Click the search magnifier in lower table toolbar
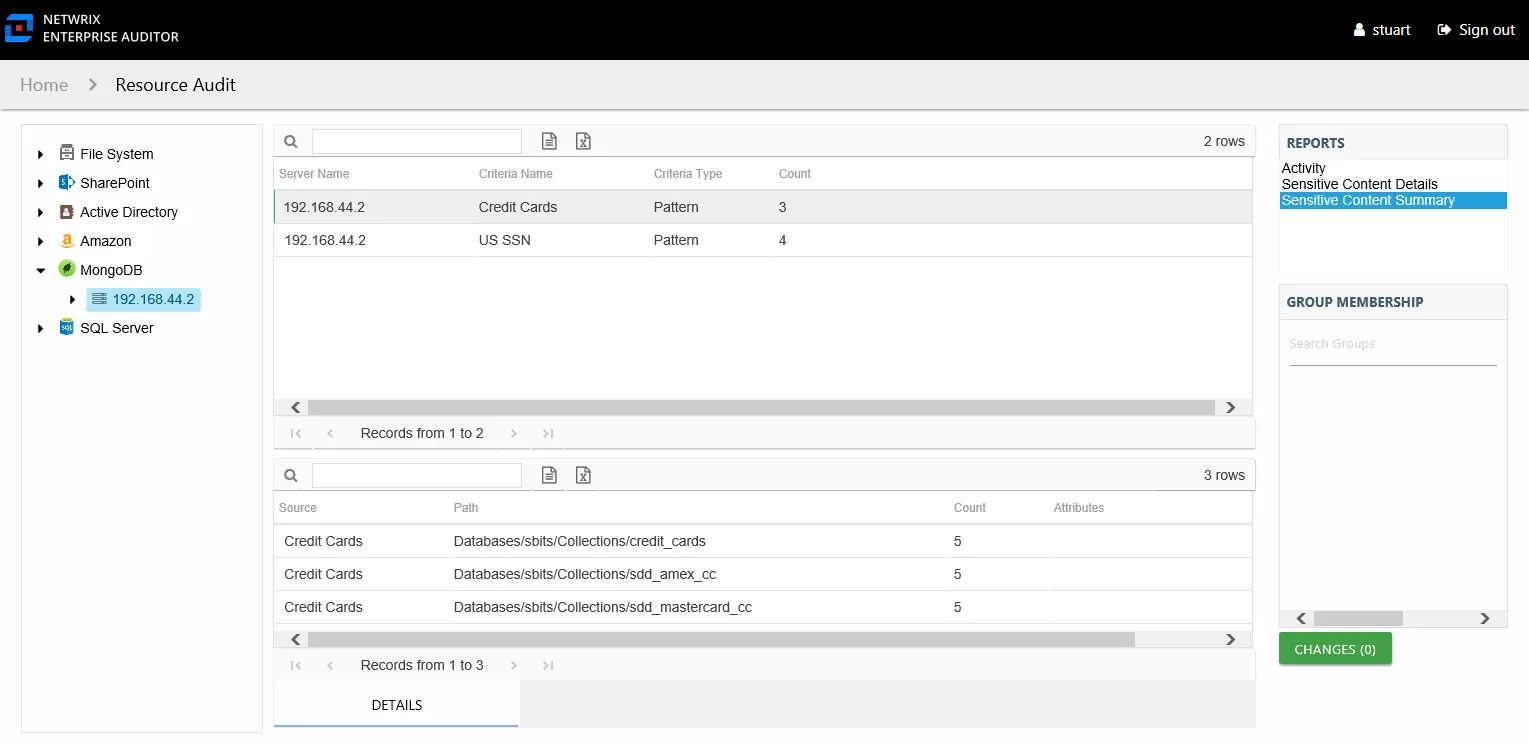 tap(291, 476)
